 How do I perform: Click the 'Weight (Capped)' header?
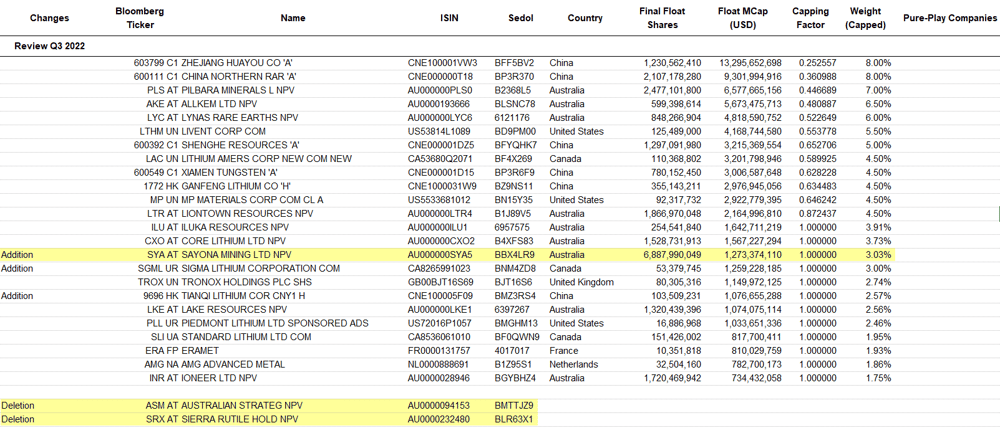coord(865,18)
